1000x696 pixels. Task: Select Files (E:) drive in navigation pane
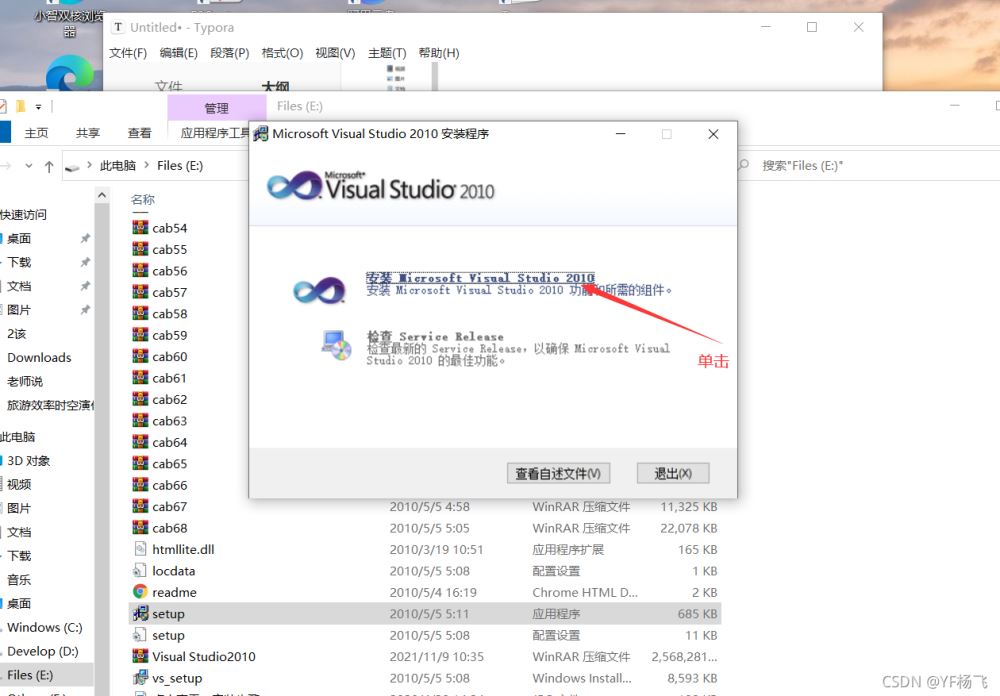tap(30, 674)
